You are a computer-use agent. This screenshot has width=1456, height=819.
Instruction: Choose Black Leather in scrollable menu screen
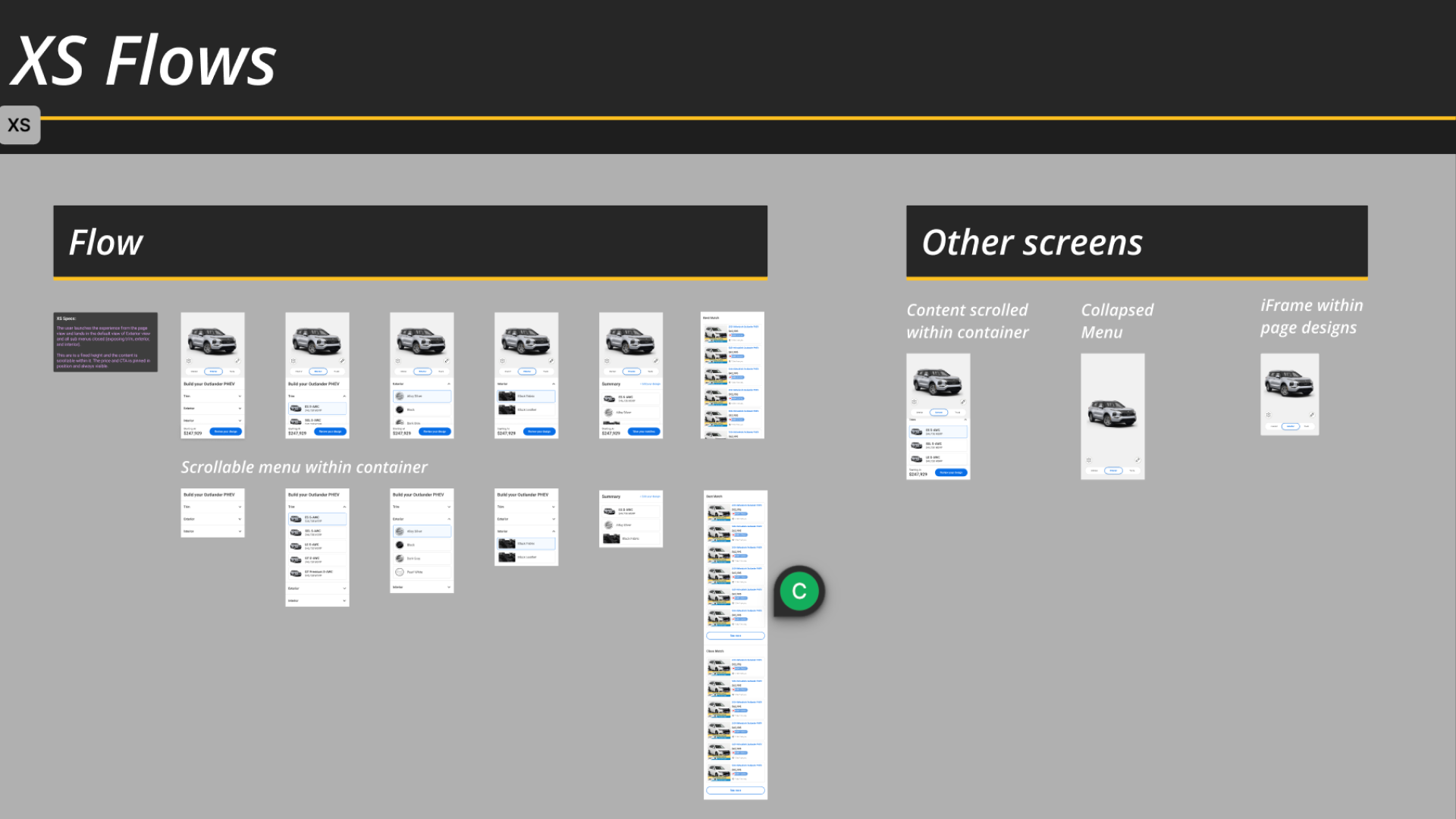526,557
